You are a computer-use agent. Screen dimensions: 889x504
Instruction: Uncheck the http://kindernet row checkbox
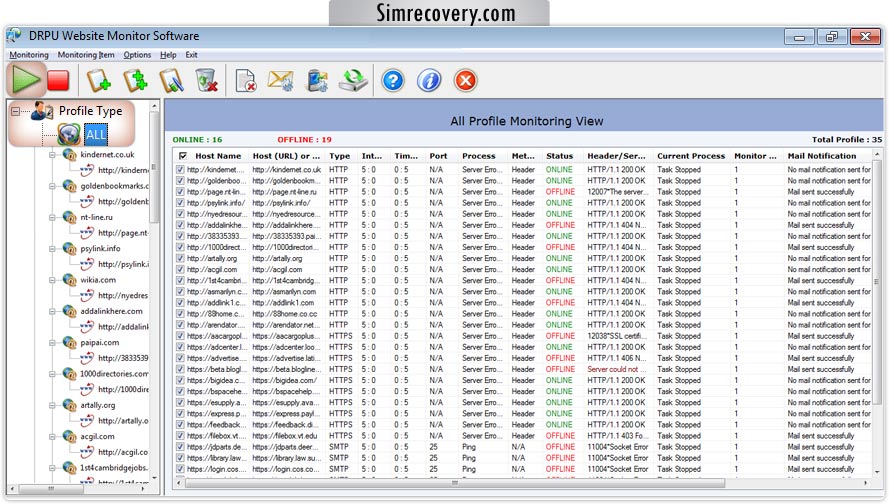pos(180,170)
